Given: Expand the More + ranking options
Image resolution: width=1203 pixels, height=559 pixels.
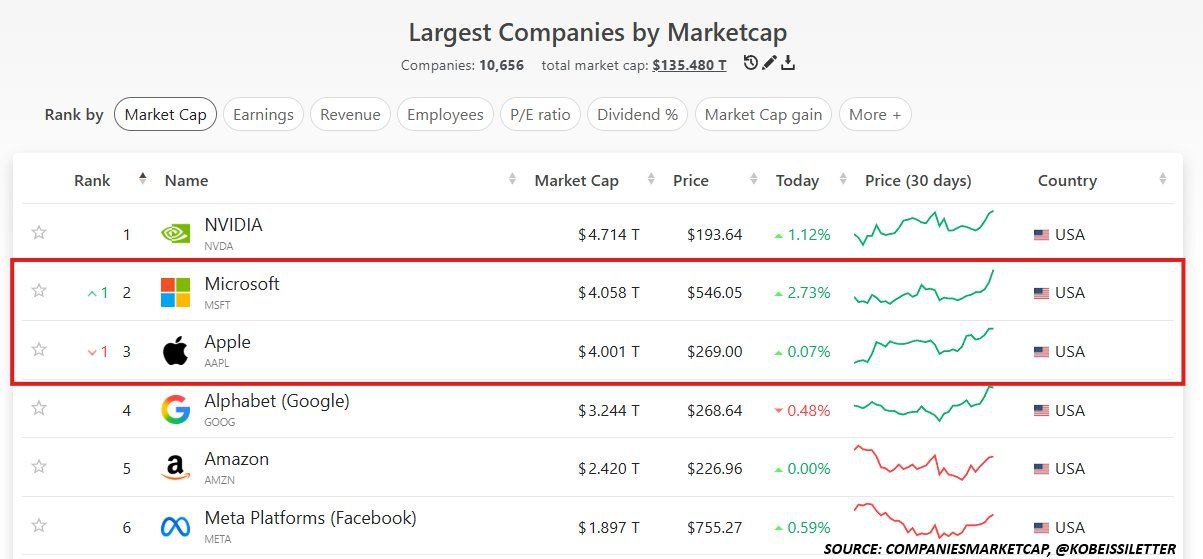Looking at the screenshot, I should click(x=875, y=115).
